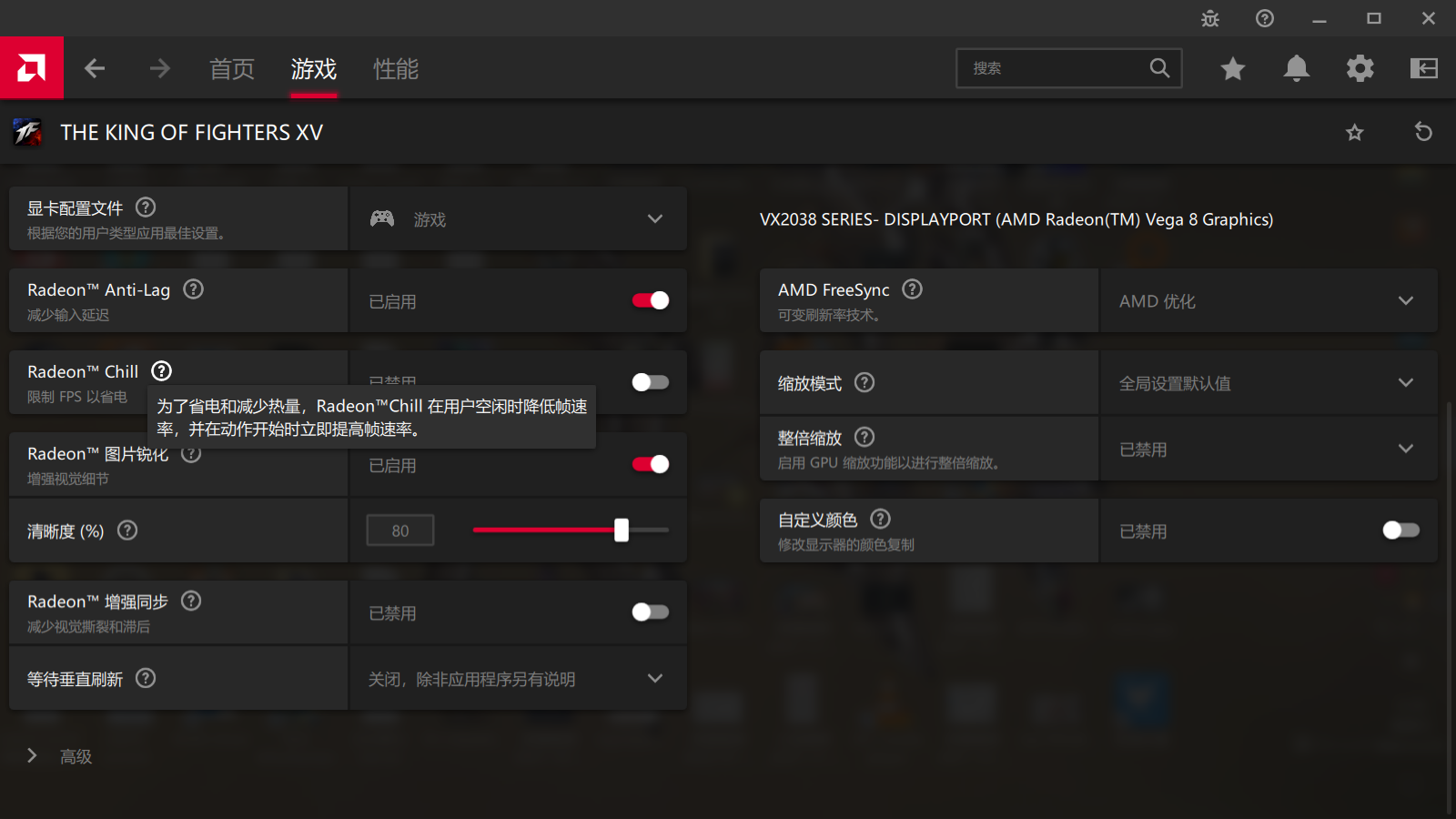Open the 整倍缩放 已禁用 dropdown
Image resolution: width=1456 pixels, height=819 pixels.
click(x=1269, y=449)
